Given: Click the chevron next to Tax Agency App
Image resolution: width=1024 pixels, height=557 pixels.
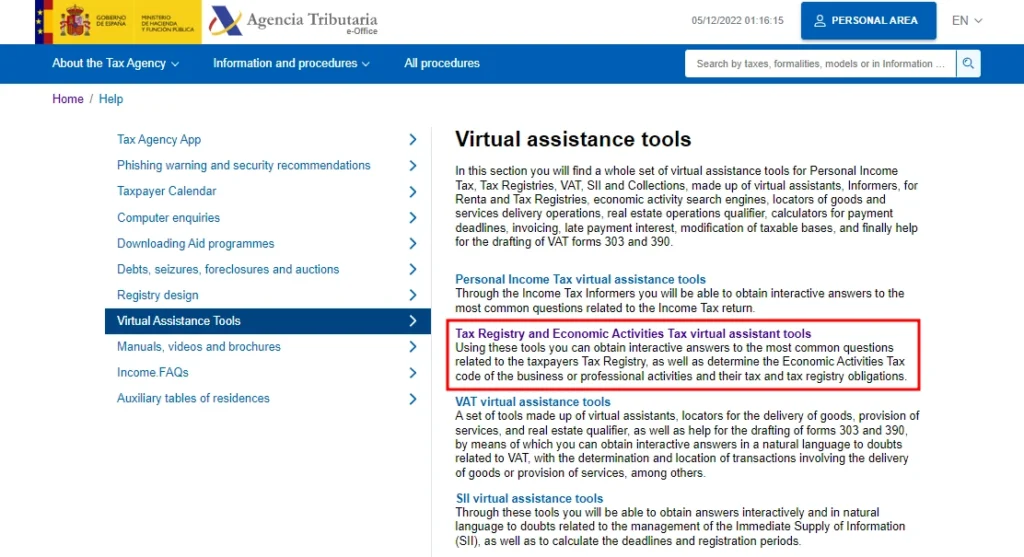Looking at the screenshot, I should (412, 140).
